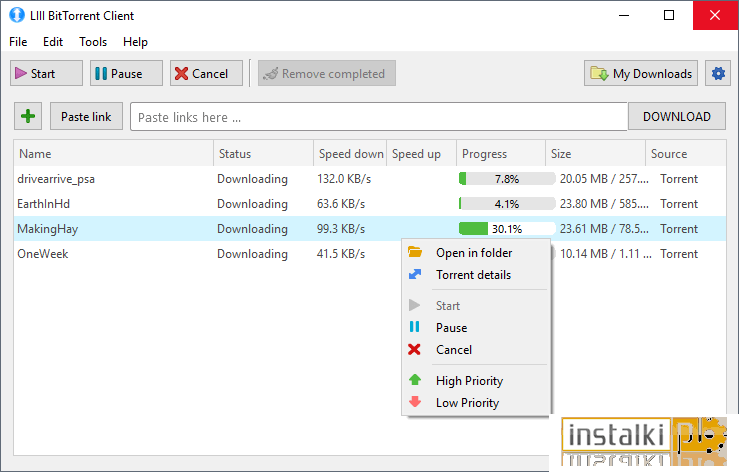
Task: Click the 20.05 MB / 257... size cell
Action: [x=604, y=179]
